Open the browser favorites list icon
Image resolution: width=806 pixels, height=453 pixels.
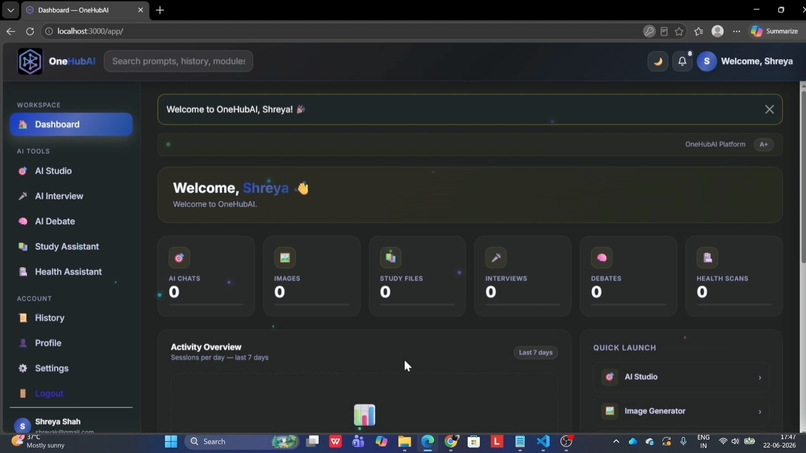[x=698, y=31]
